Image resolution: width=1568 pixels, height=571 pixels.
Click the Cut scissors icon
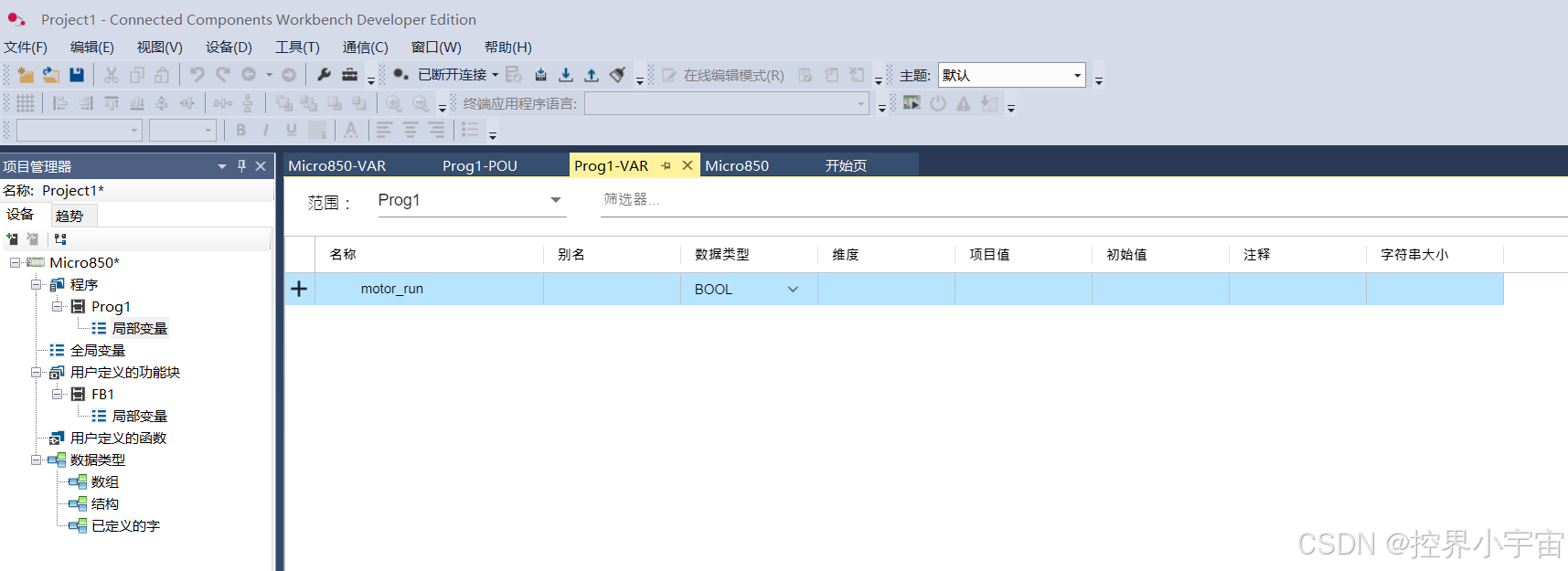tap(112, 75)
